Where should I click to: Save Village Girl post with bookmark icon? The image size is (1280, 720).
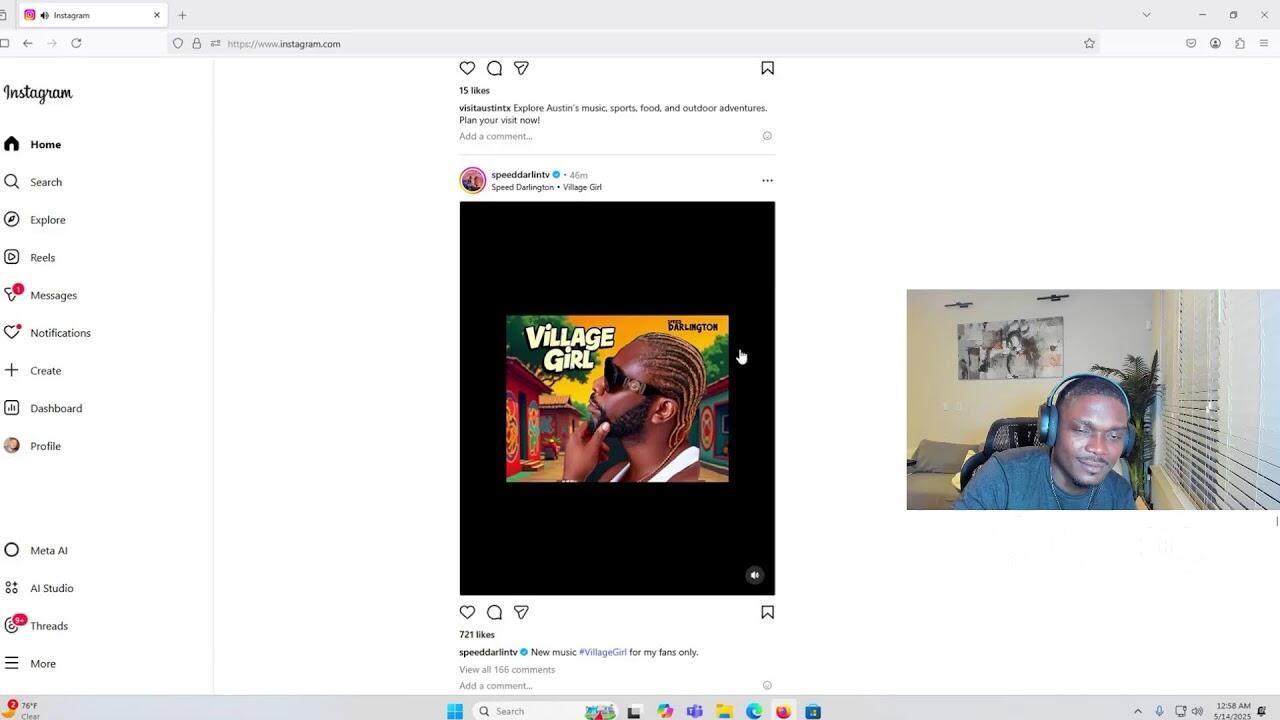click(x=767, y=612)
